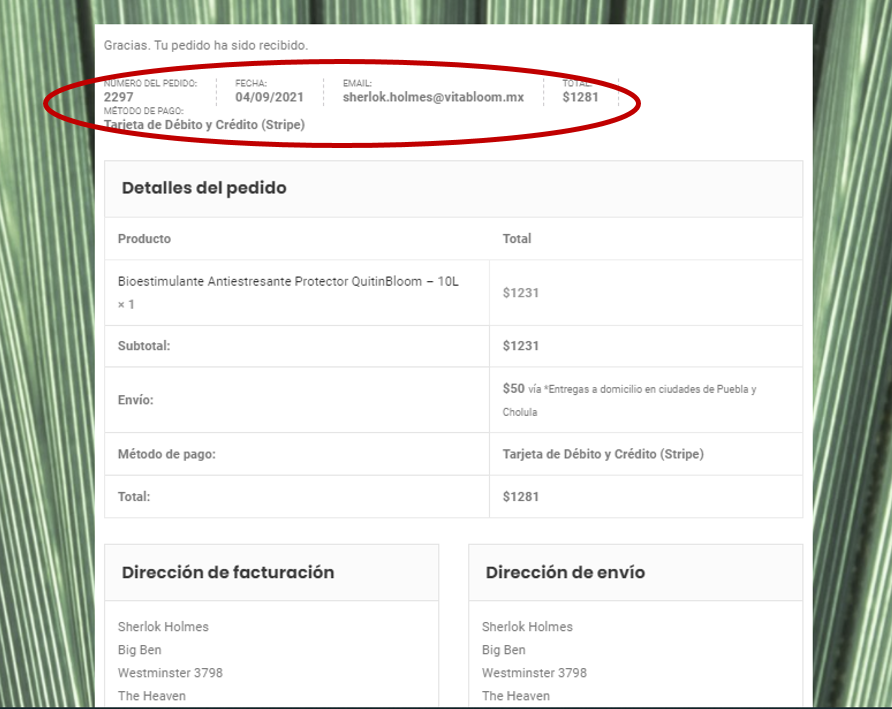Click the 'Dirección de facturación' heading
This screenshot has height=709, width=892.
228,572
